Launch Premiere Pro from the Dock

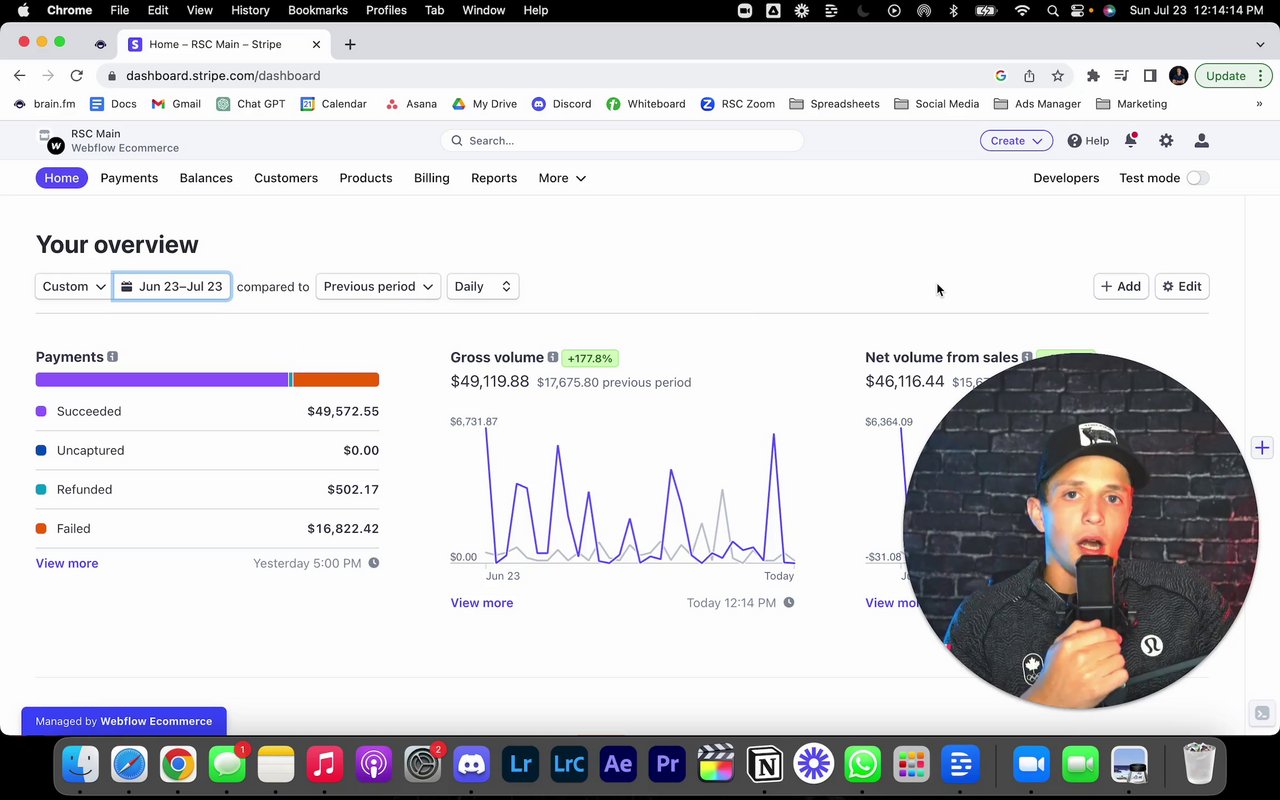pos(667,765)
